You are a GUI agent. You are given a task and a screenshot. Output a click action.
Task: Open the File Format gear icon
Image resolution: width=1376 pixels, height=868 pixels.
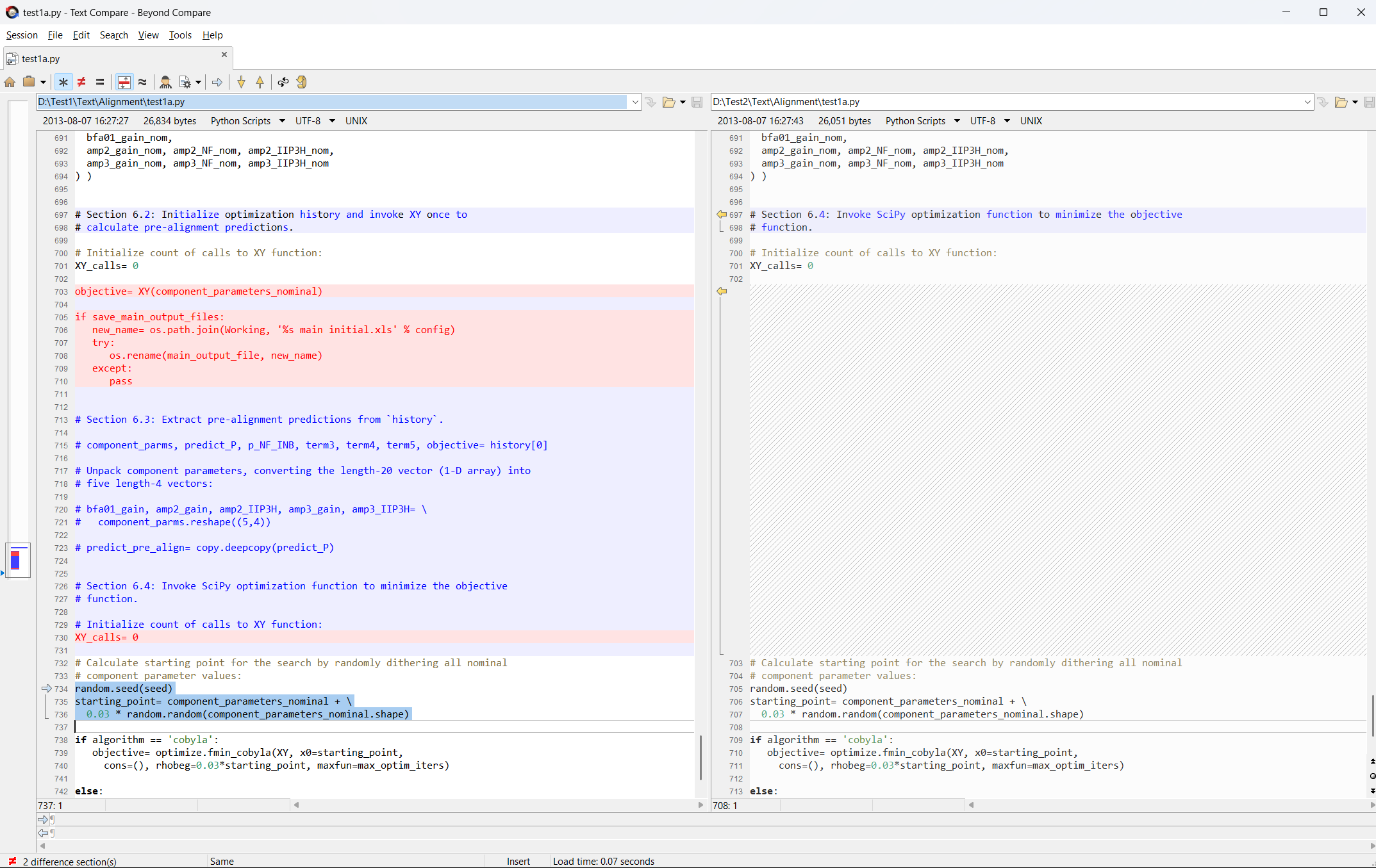pos(185,82)
